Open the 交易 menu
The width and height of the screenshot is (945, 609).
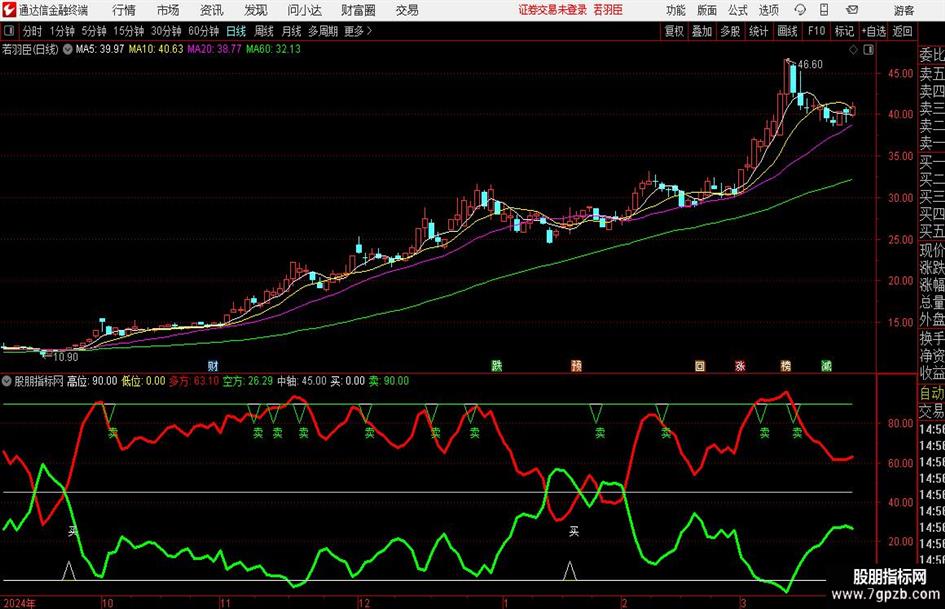pyautogui.click(x=407, y=10)
